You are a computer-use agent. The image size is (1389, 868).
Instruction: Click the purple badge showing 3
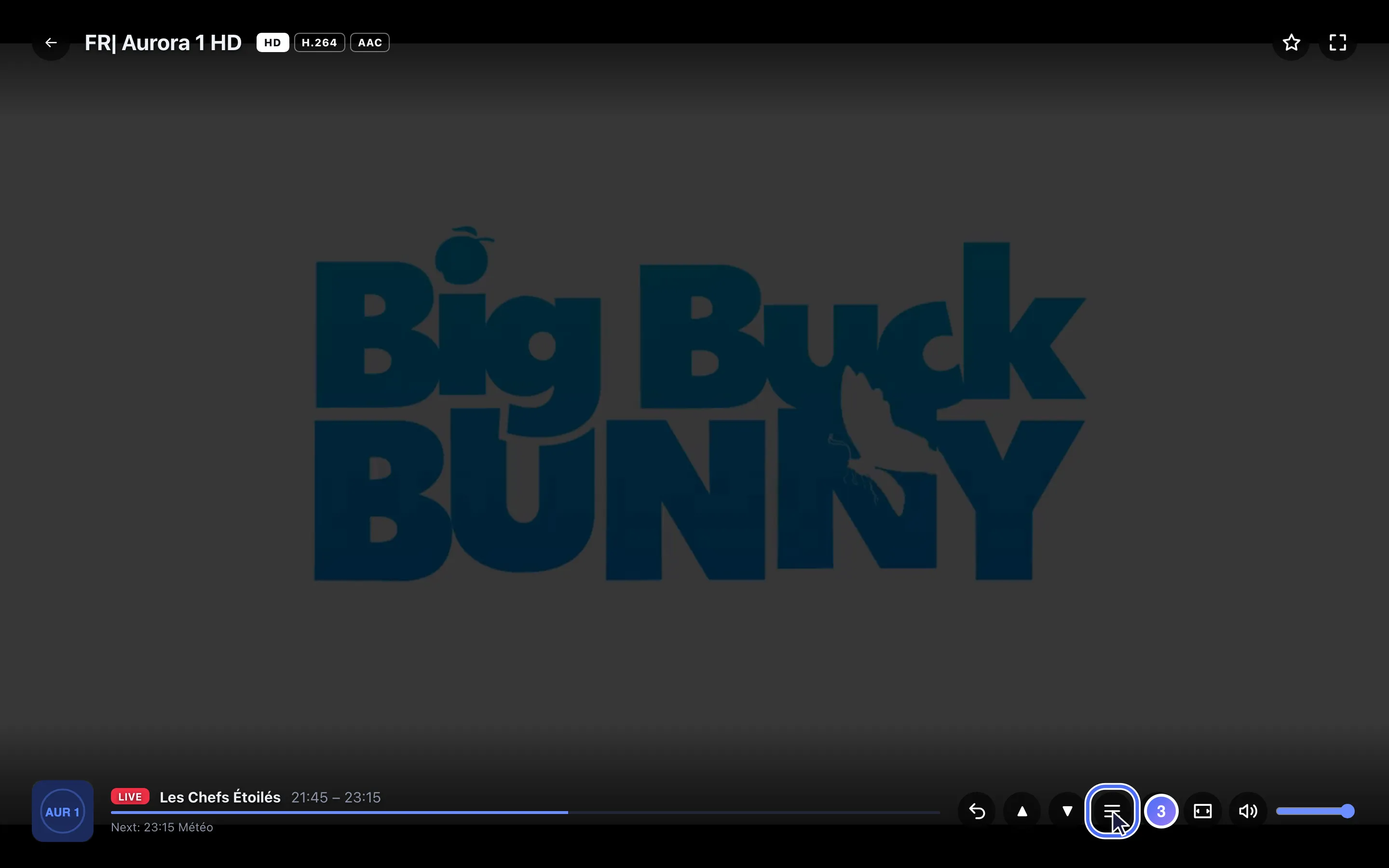(1161, 811)
